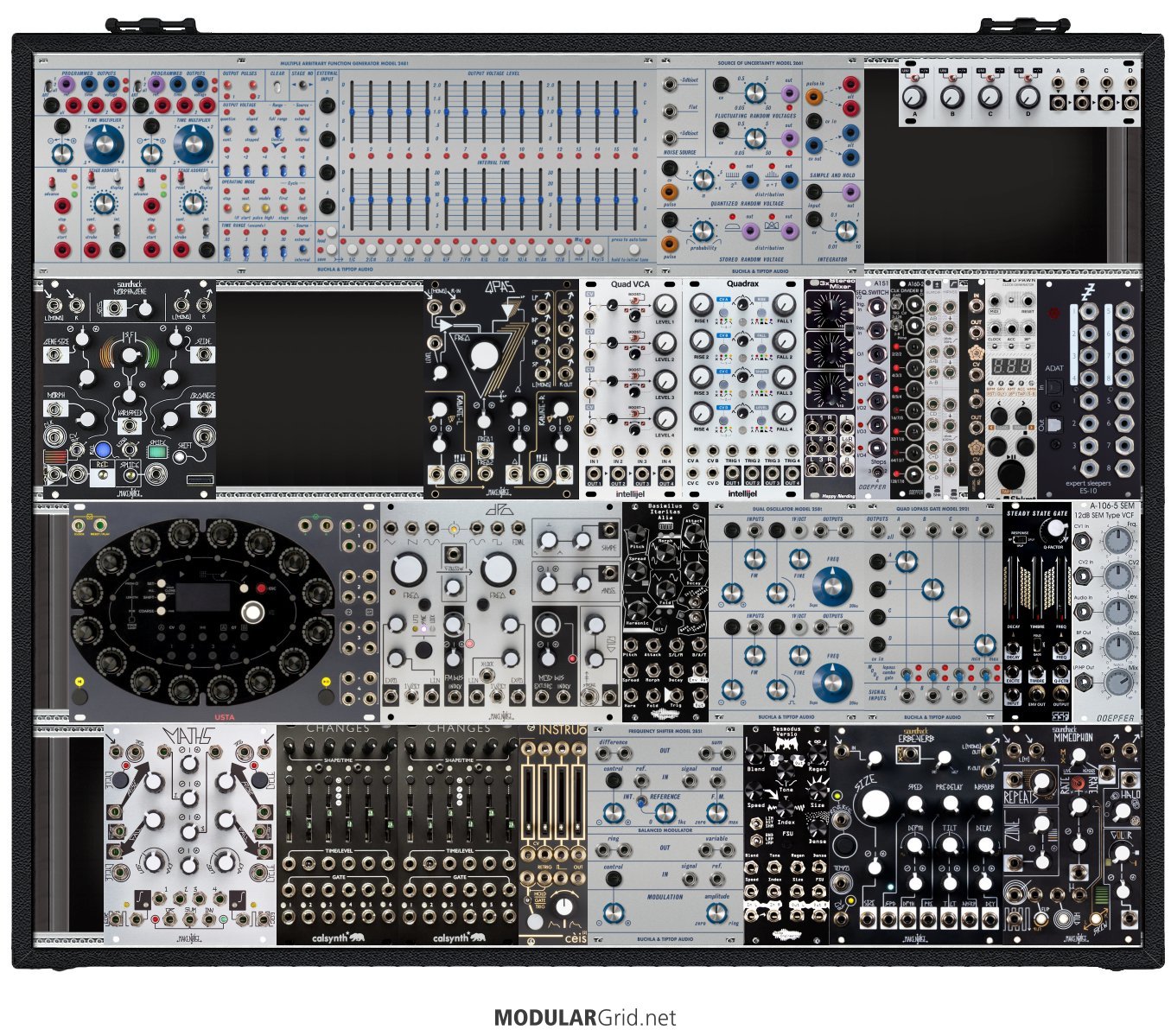Click the Frq knob on A-106-5 SEM filter

1117,542
